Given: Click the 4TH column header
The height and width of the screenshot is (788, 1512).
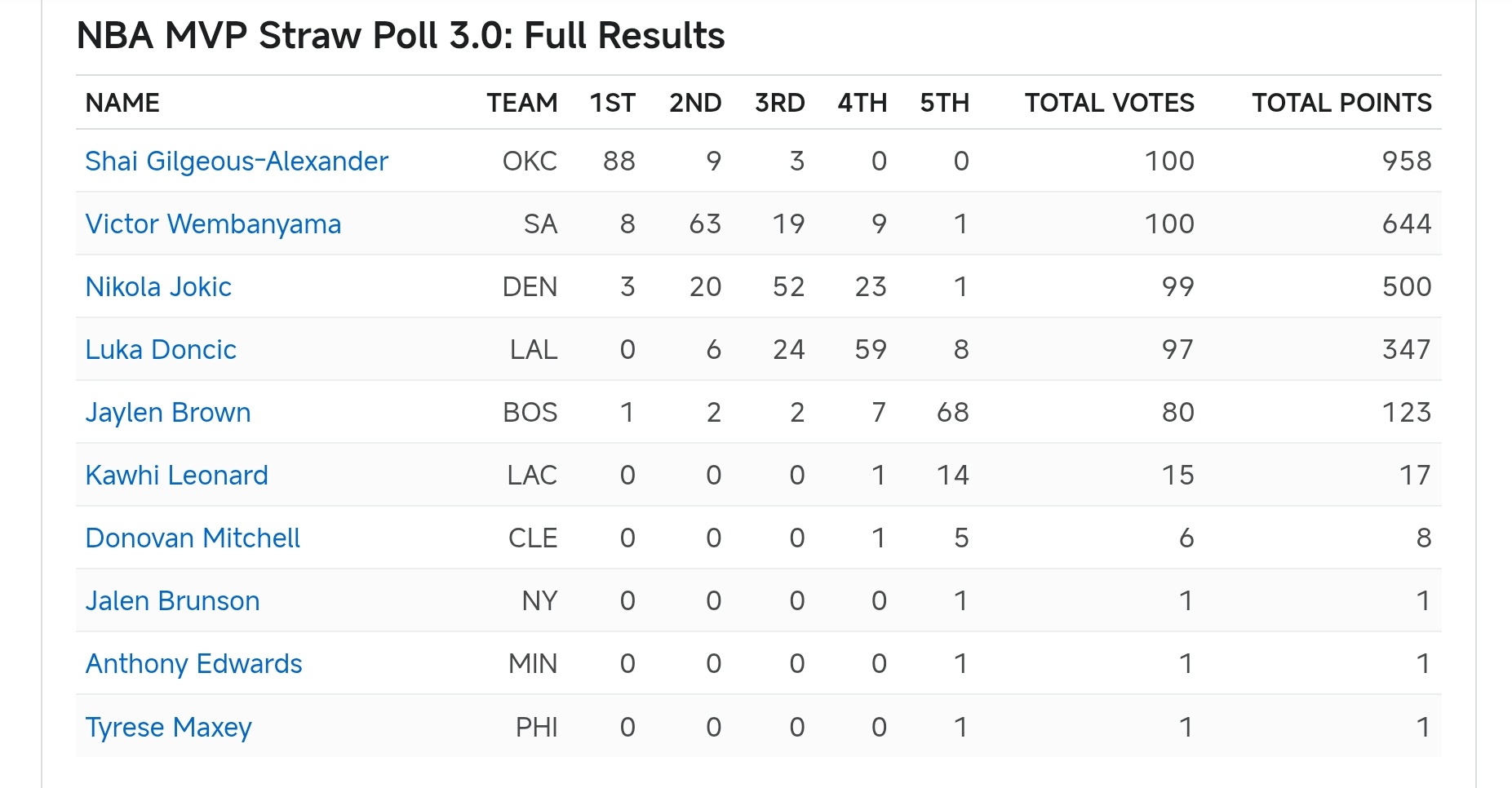Looking at the screenshot, I should tap(862, 103).
